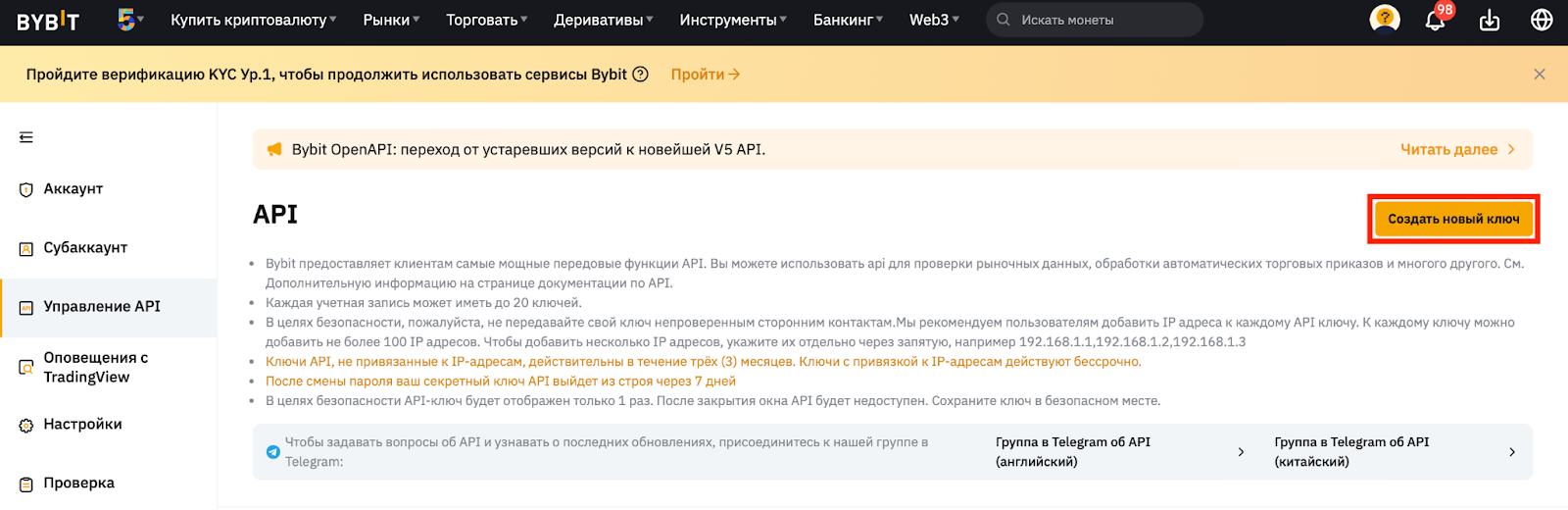Click the Управление API sidebar icon
This screenshot has width=1568, height=510.
[x=26, y=307]
